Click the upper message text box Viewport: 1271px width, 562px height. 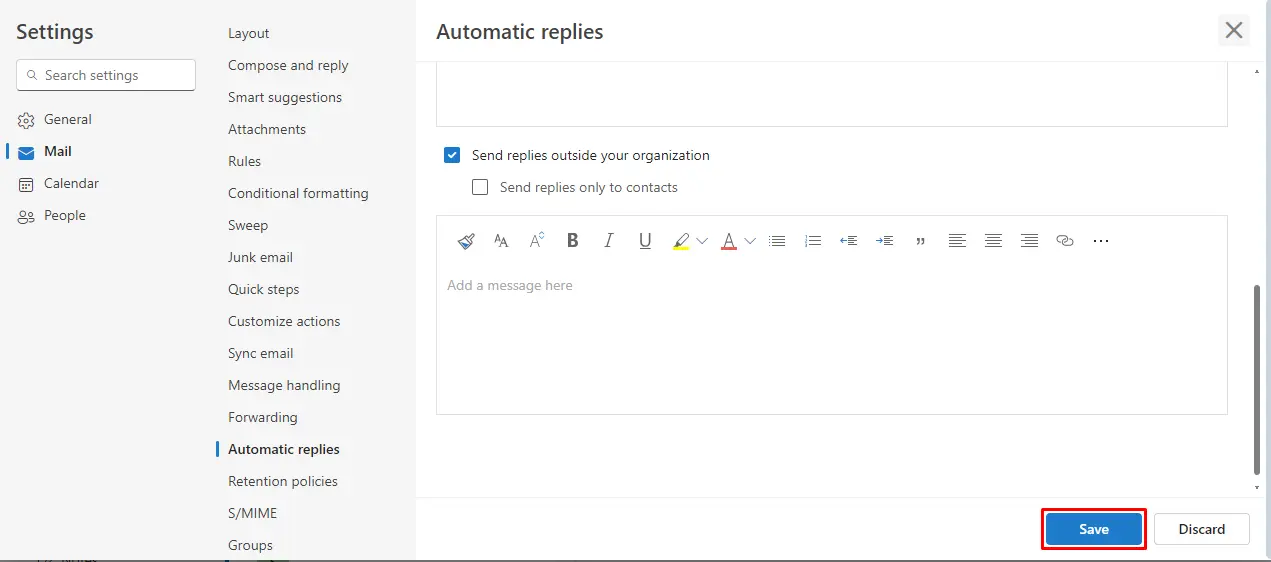(832, 94)
